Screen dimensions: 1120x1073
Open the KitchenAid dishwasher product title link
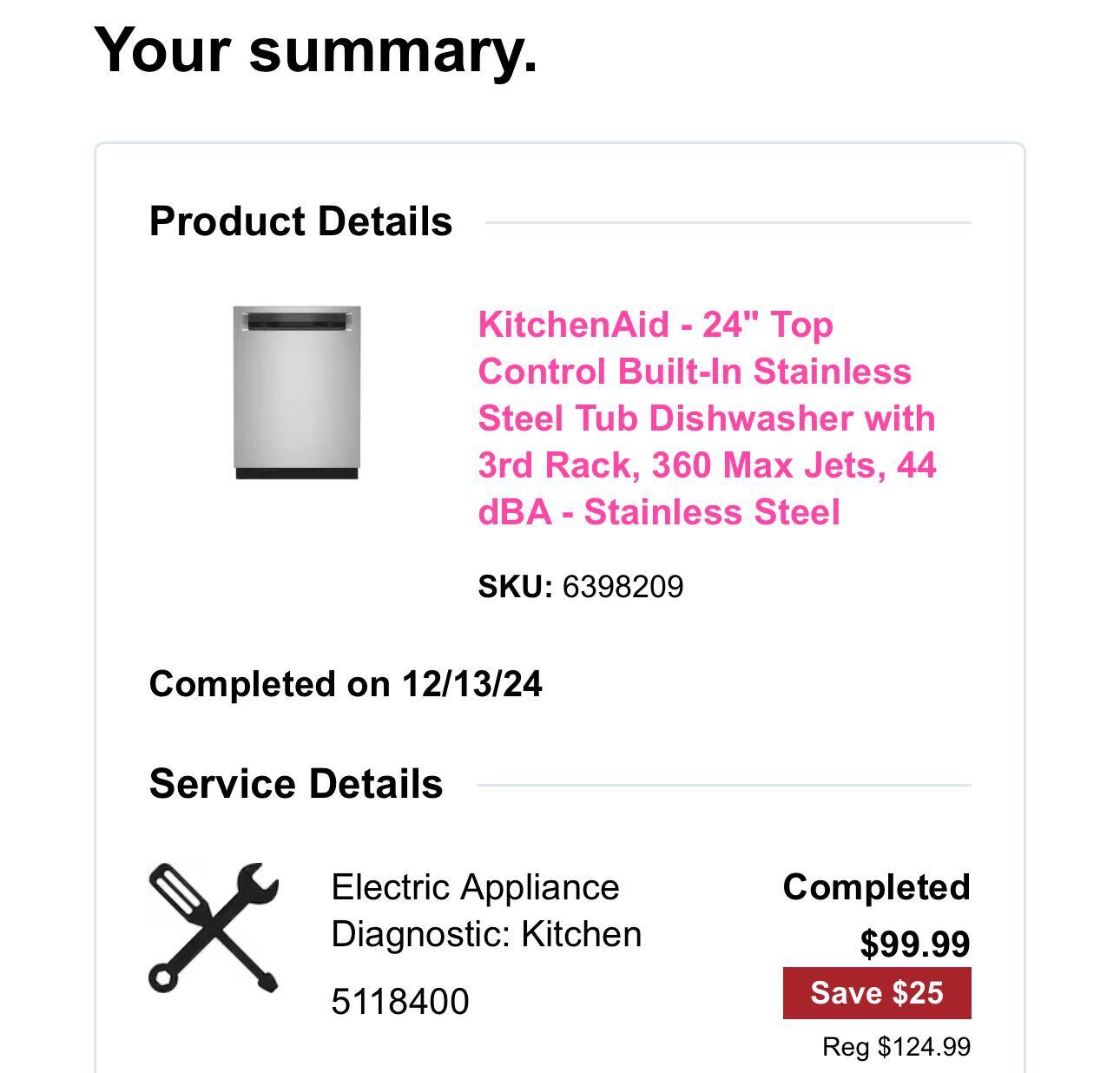pos(706,418)
